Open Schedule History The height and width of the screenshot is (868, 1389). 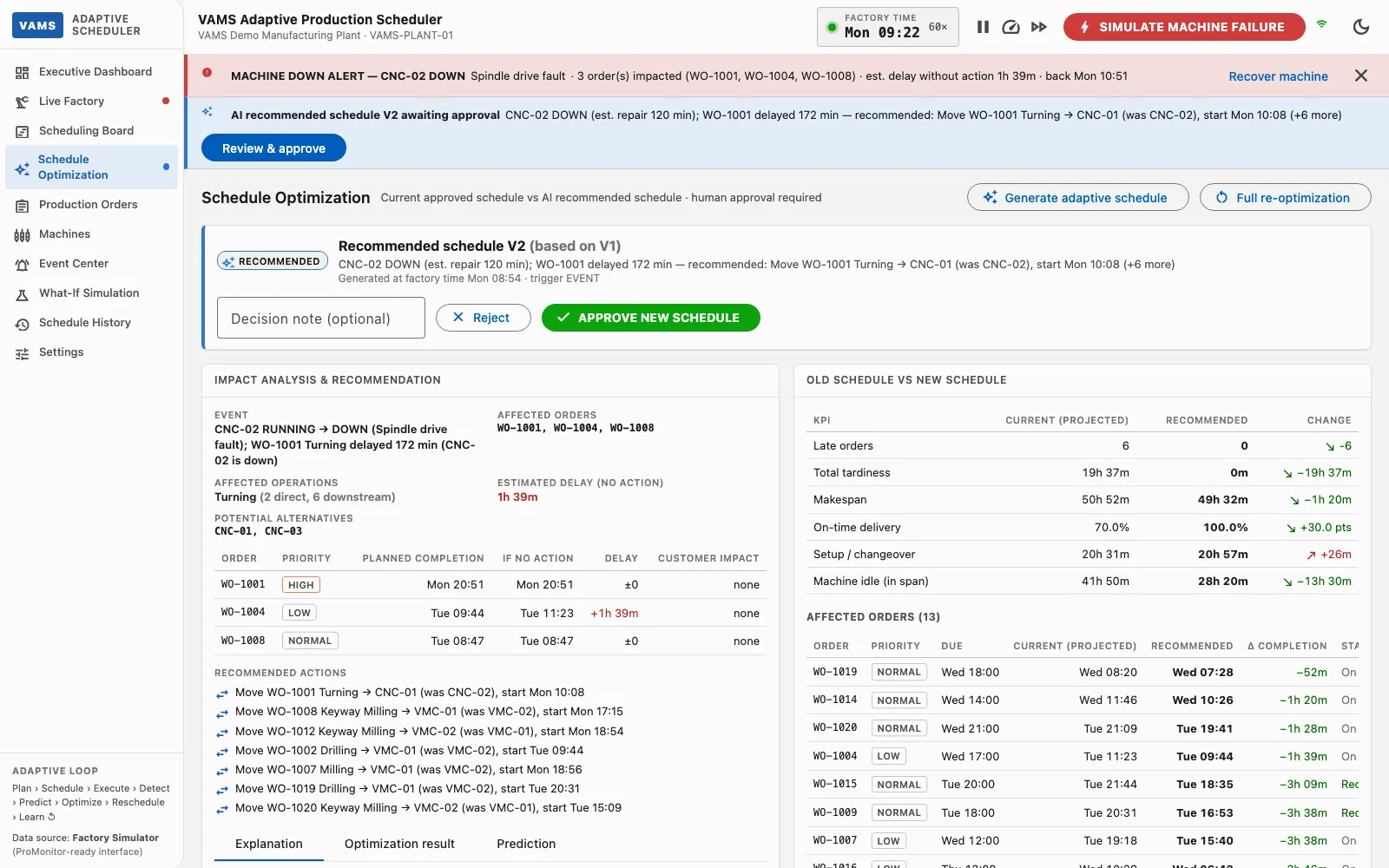(x=91, y=323)
